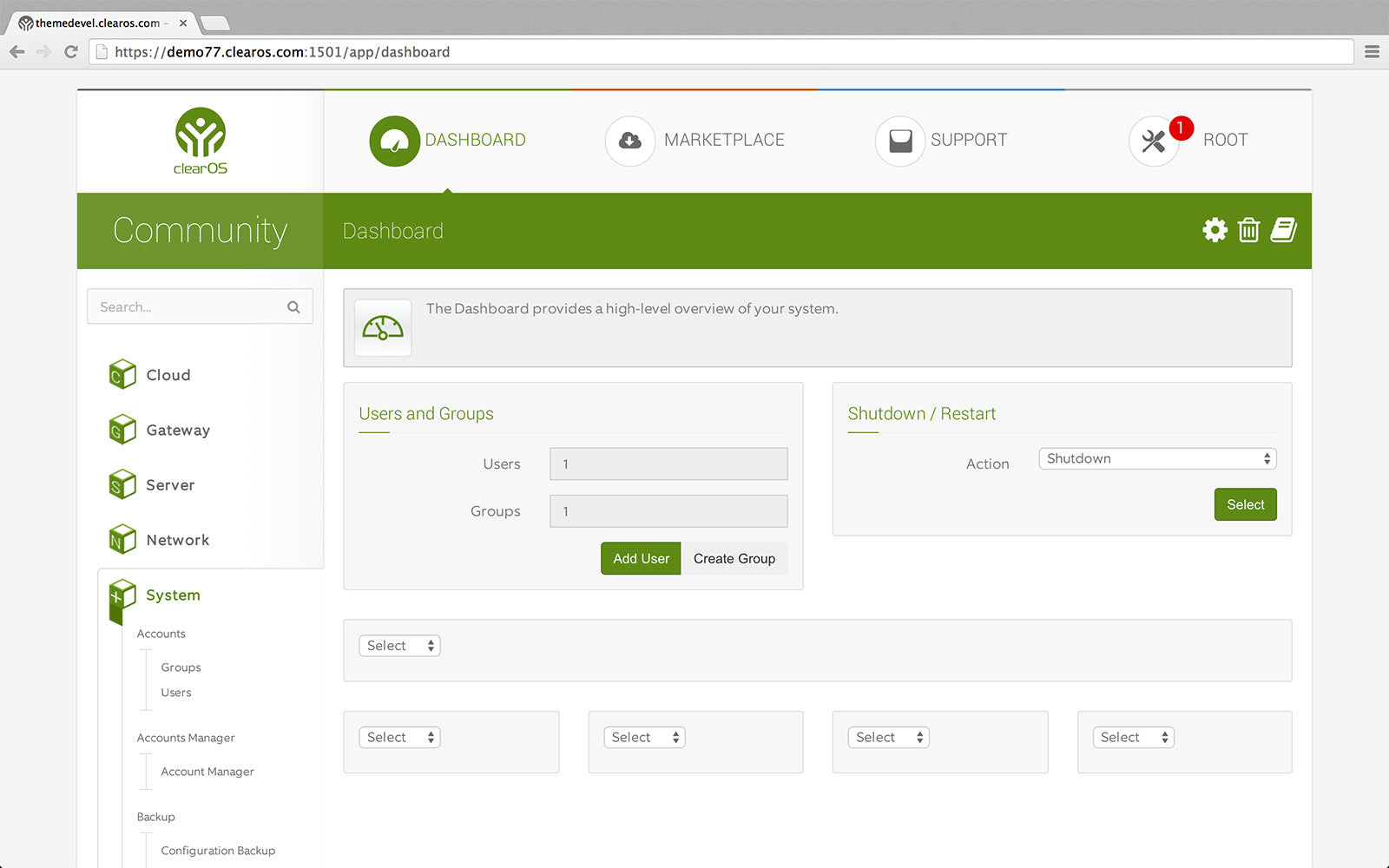
Task: Expand the Server menu category
Action: click(170, 485)
